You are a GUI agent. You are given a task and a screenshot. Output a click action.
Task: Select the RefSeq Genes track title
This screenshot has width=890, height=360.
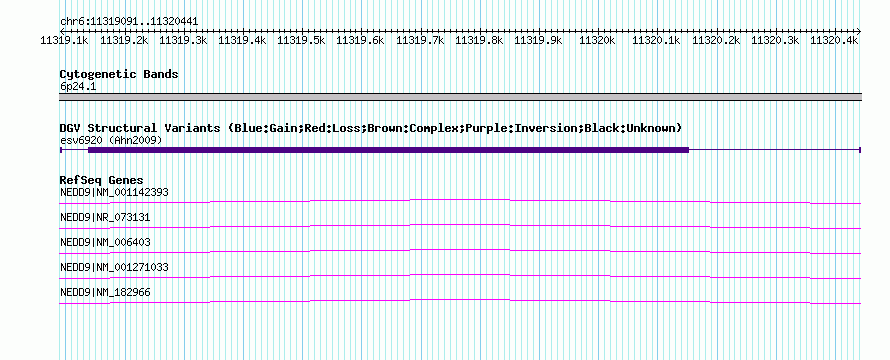click(102, 181)
